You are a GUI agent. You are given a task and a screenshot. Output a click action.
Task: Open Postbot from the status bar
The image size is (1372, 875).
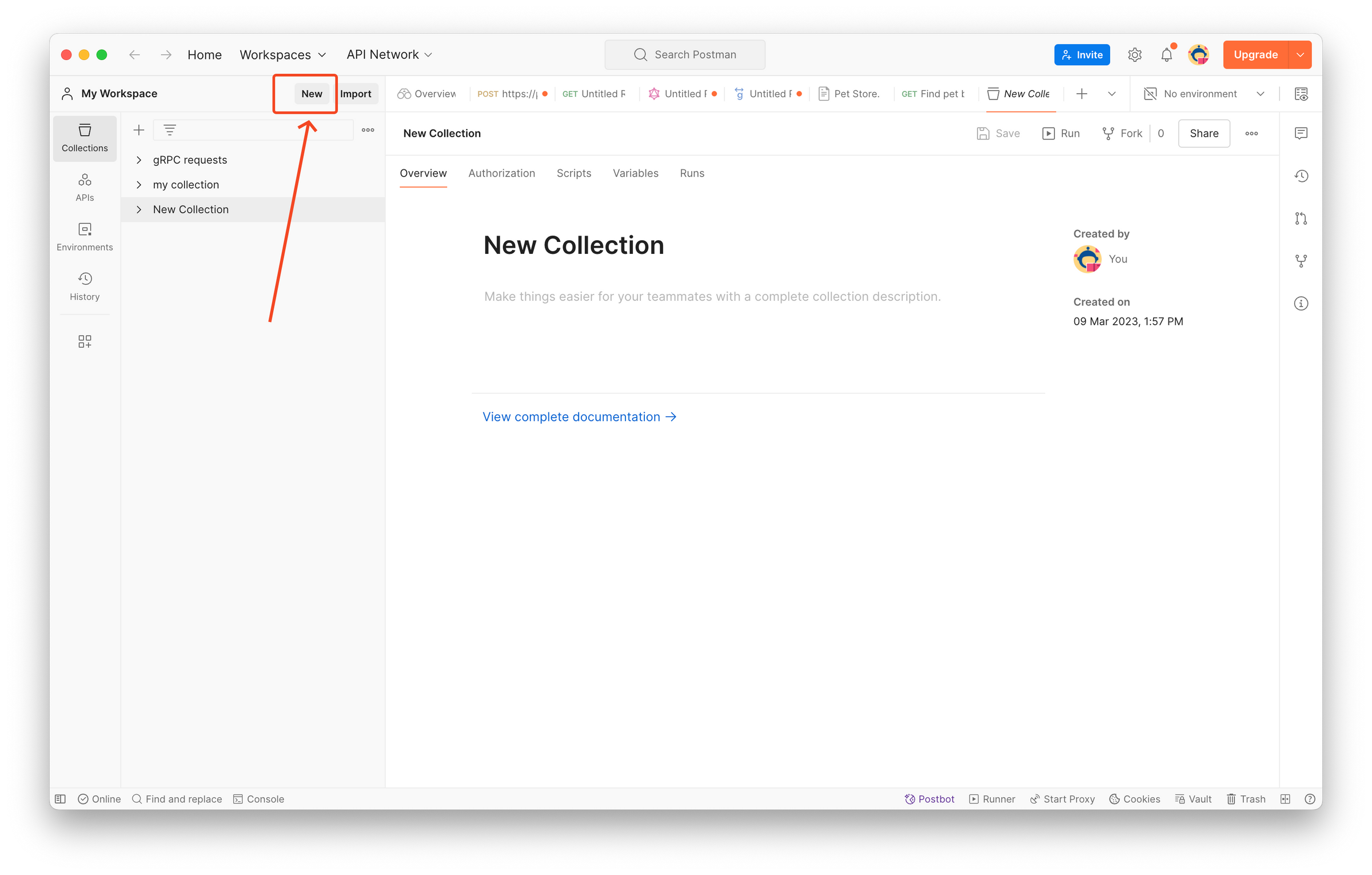click(929, 798)
